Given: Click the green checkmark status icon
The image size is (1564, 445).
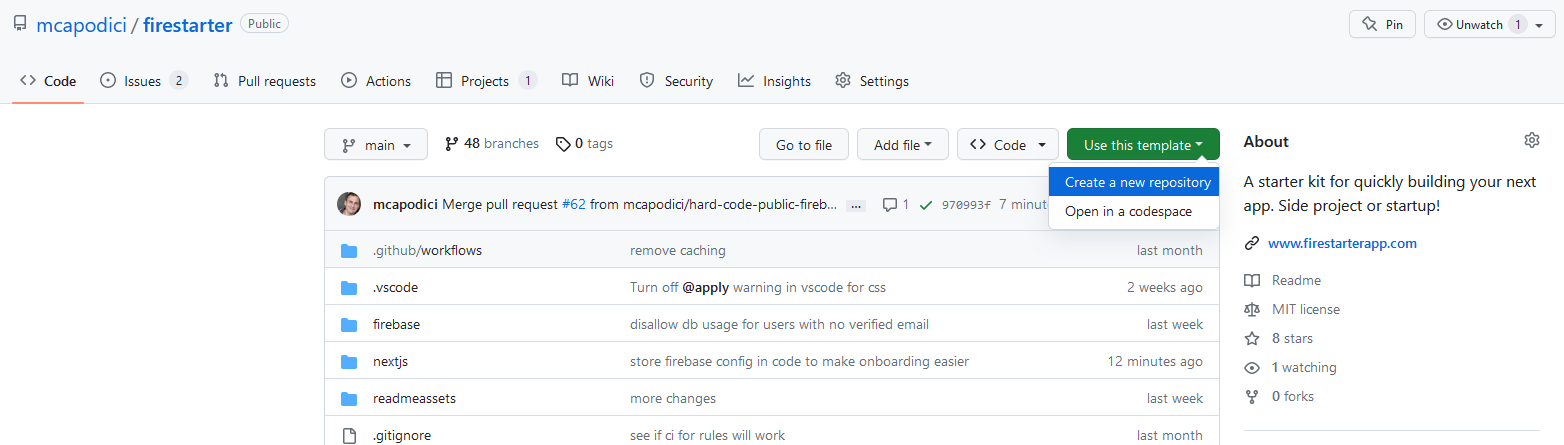Looking at the screenshot, I should point(926,204).
